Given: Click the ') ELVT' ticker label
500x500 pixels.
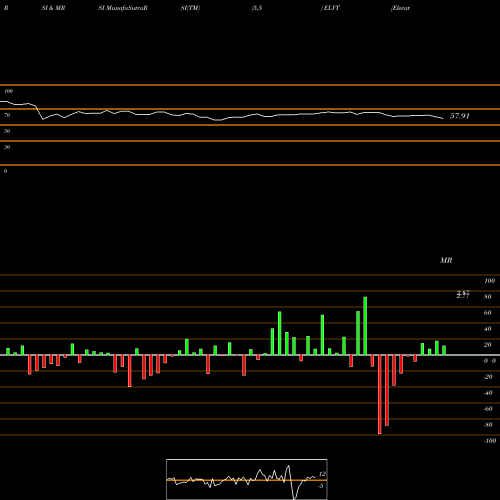Looking at the screenshot, I should pyautogui.click(x=330, y=8).
